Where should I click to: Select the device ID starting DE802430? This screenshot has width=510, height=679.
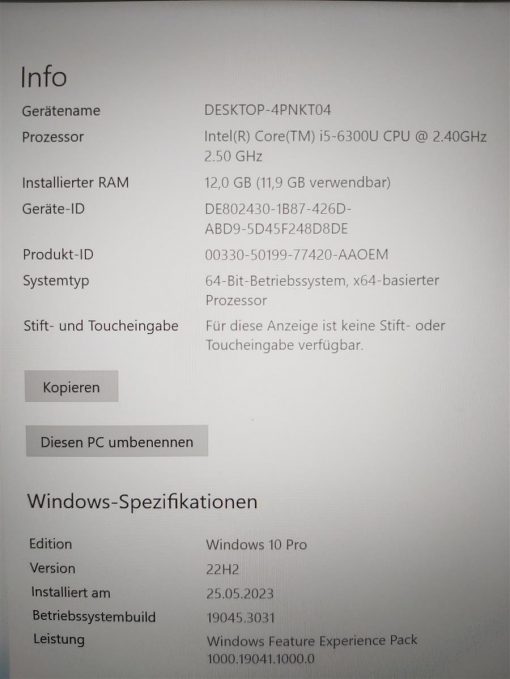point(278,219)
